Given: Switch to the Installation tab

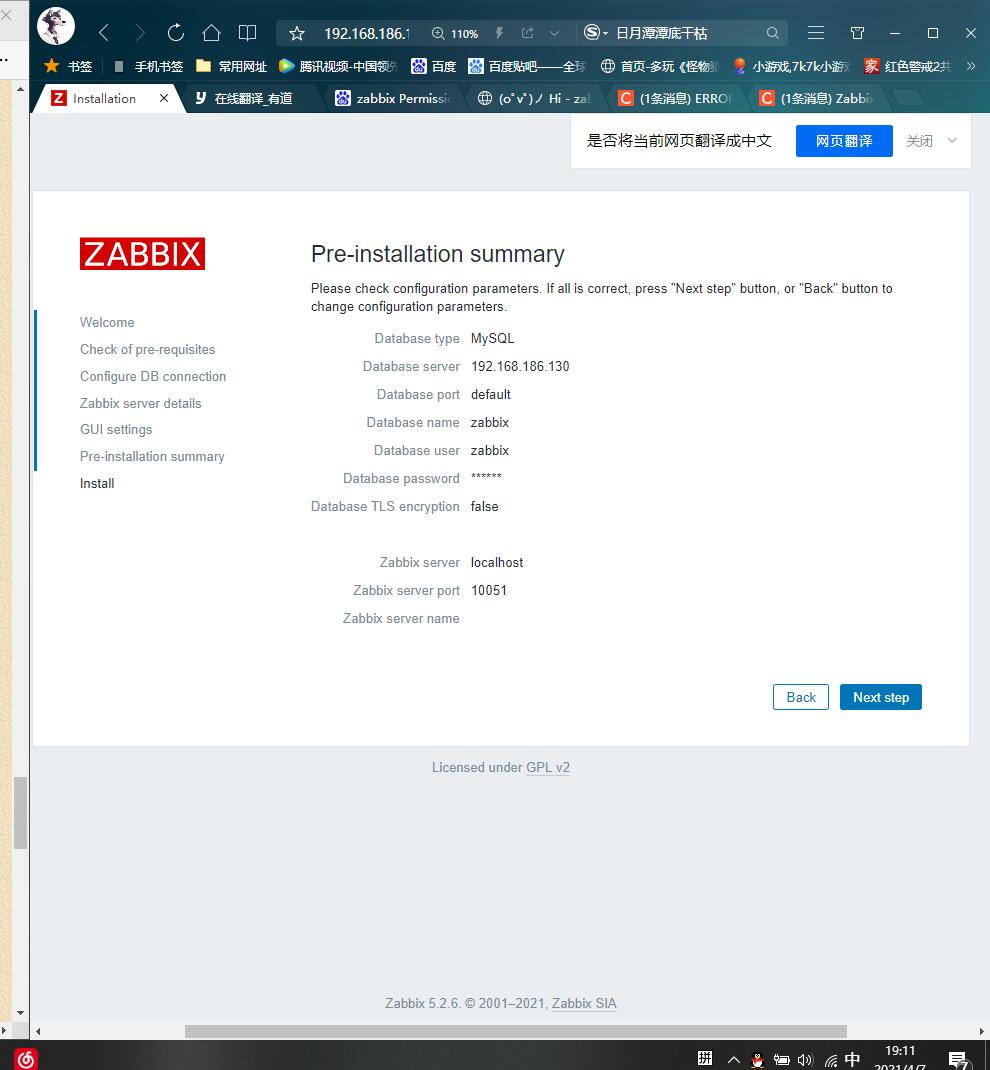Looking at the screenshot, I should [104, 98].
